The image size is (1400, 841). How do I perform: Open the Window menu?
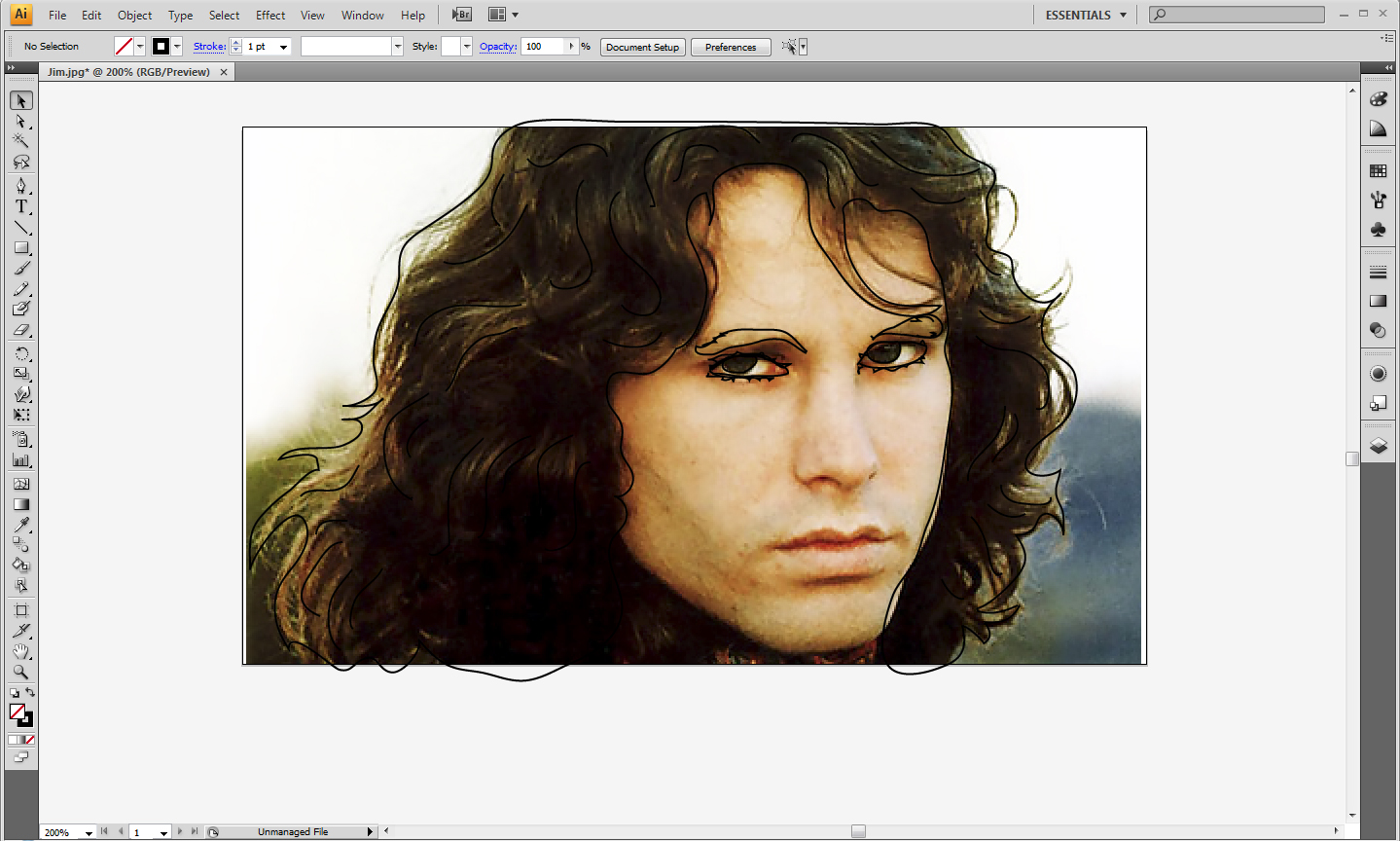[363, 15]
